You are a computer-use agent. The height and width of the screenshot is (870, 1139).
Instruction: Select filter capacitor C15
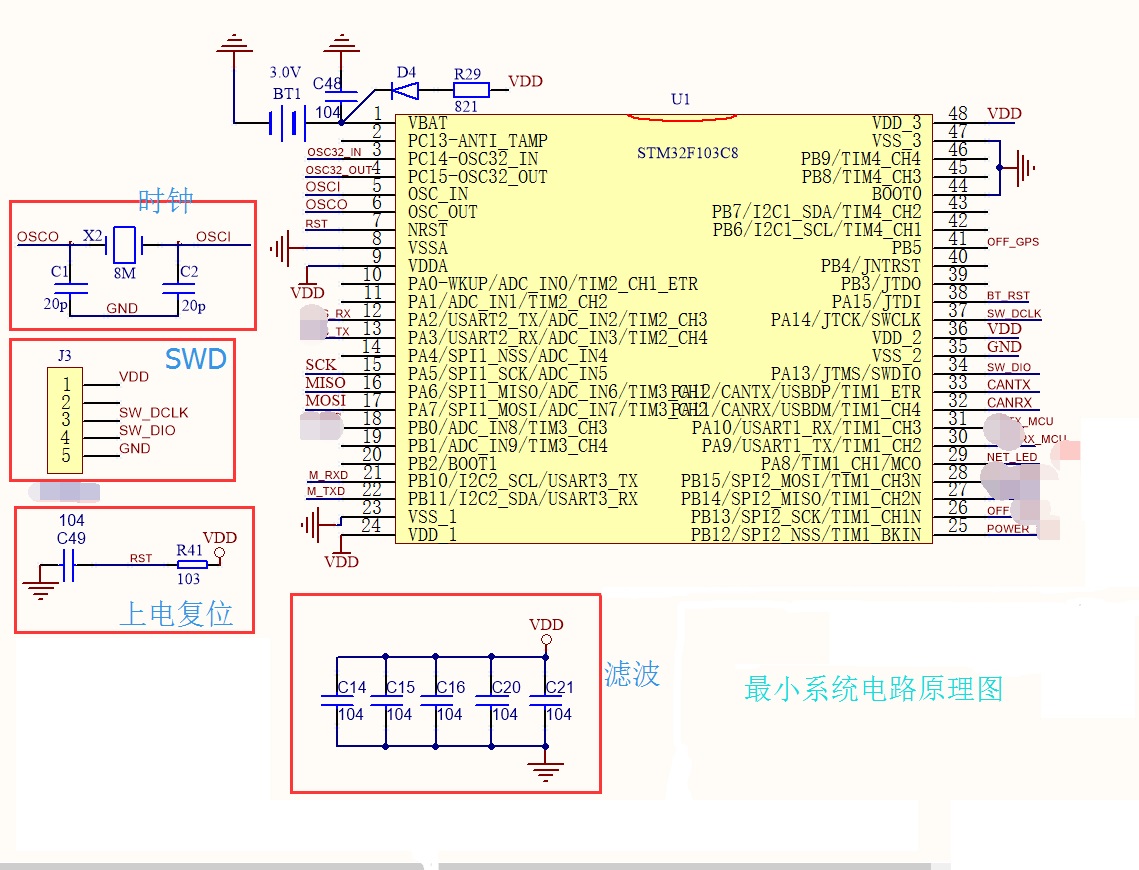coord(386,701)
